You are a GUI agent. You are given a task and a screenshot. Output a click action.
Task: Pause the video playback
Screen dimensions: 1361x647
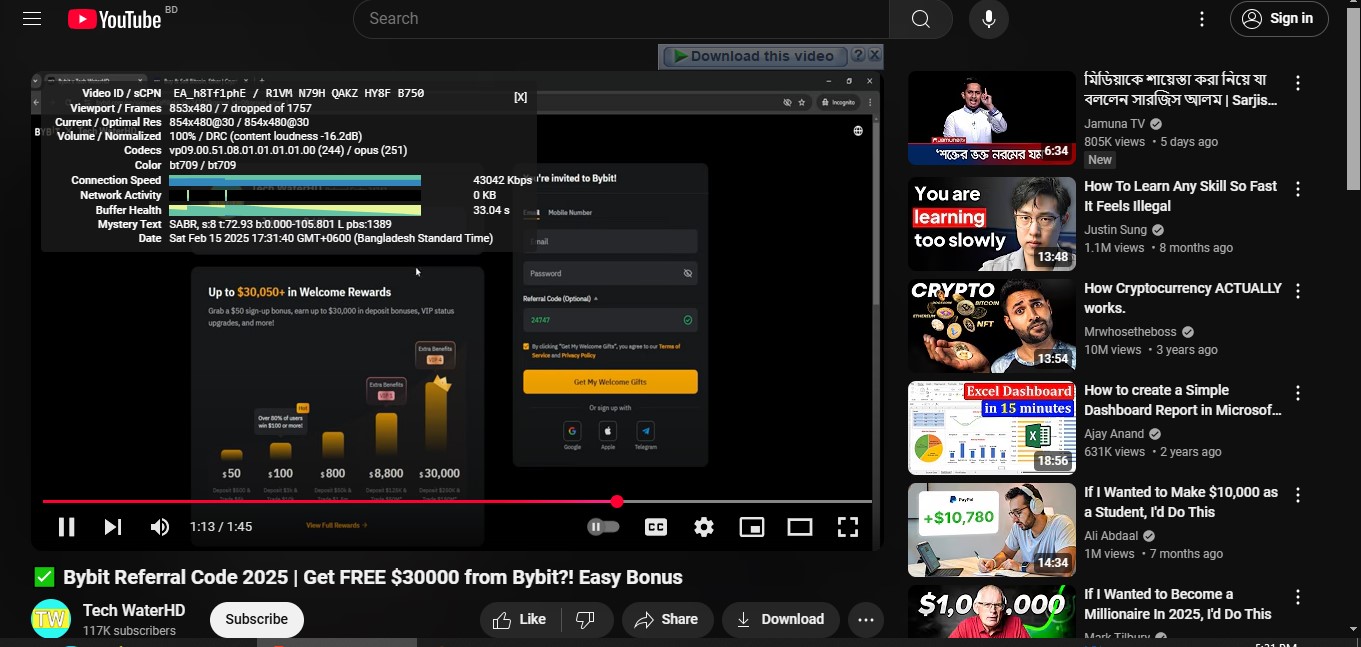tap(66, 527)
